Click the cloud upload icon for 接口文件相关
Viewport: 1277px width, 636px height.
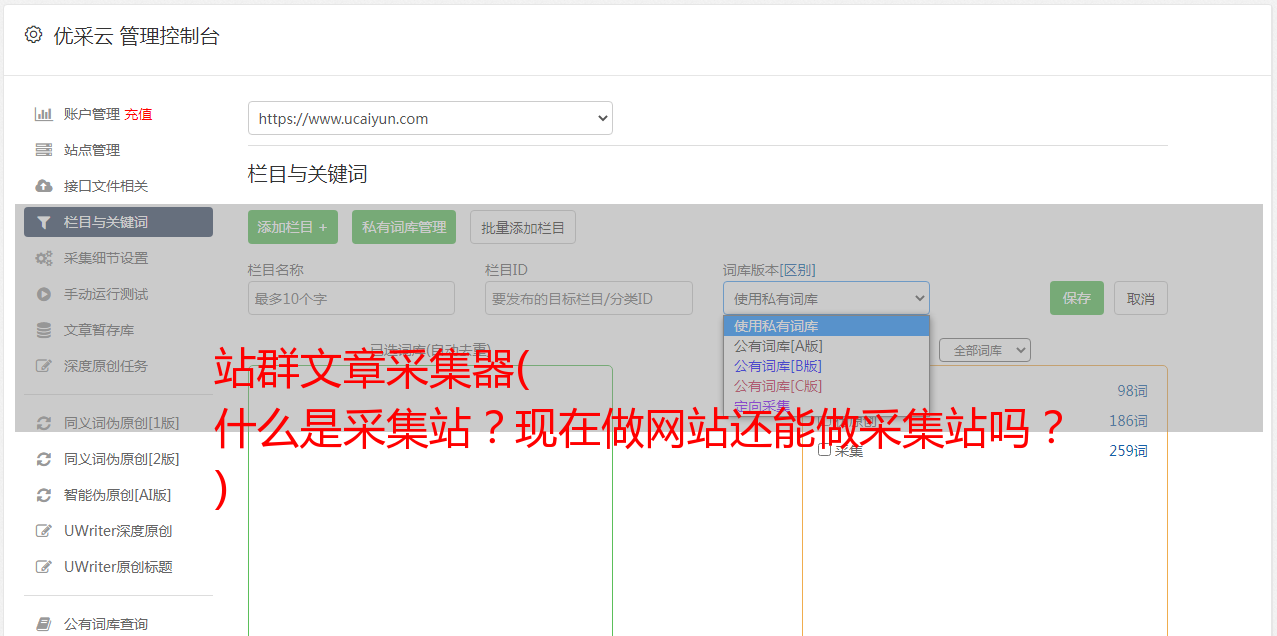pos(44,186)
